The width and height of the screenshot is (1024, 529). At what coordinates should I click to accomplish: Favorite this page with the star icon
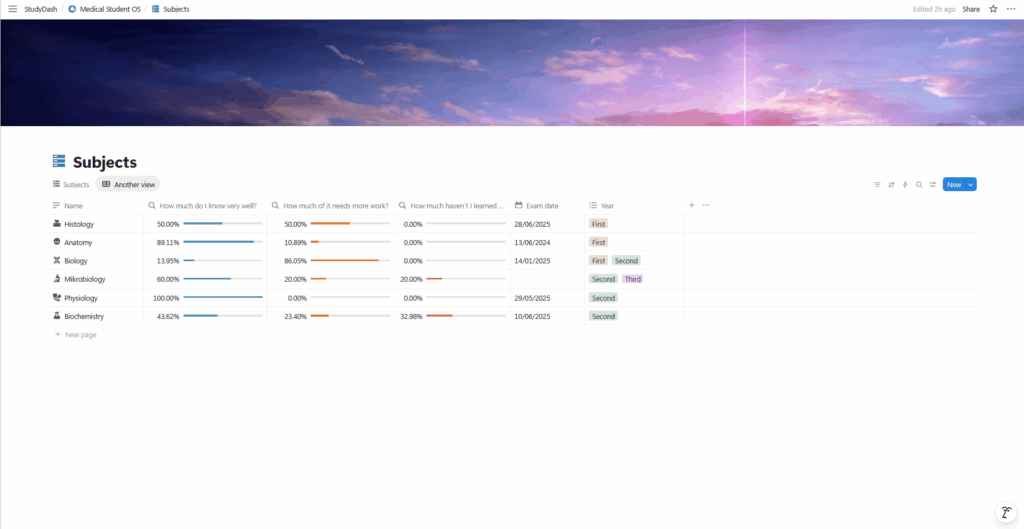(993, 9)
